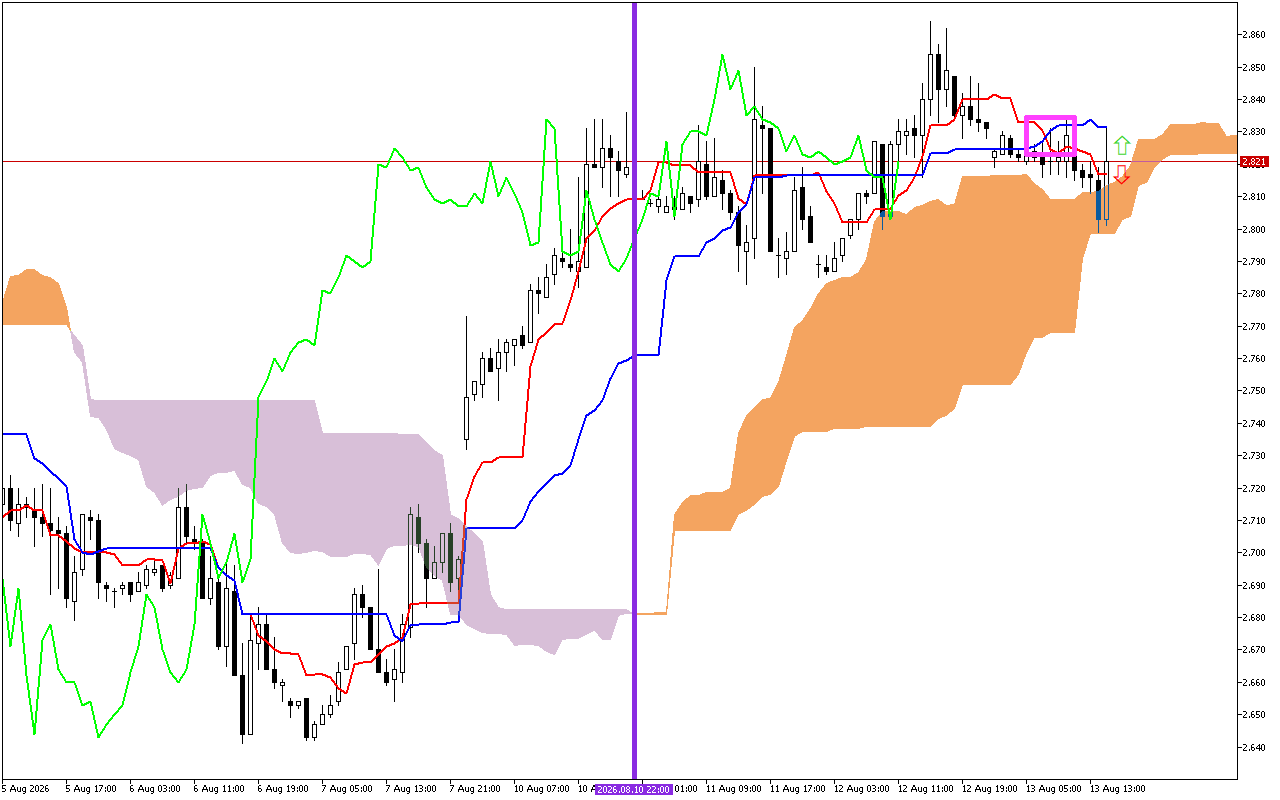
Task: Click the 10 Aug 07:00 time label
Action: (x=541, y=789)
